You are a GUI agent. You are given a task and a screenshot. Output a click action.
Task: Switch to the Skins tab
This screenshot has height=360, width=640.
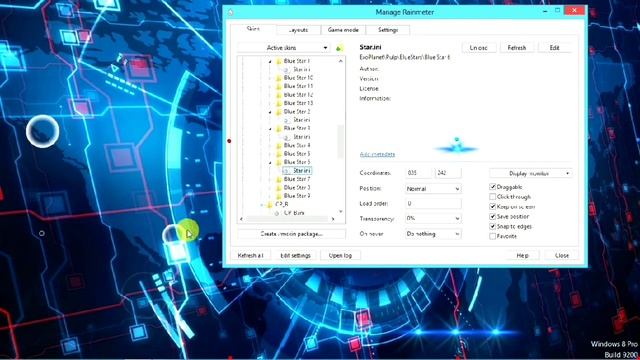click(x=253, y=29)
